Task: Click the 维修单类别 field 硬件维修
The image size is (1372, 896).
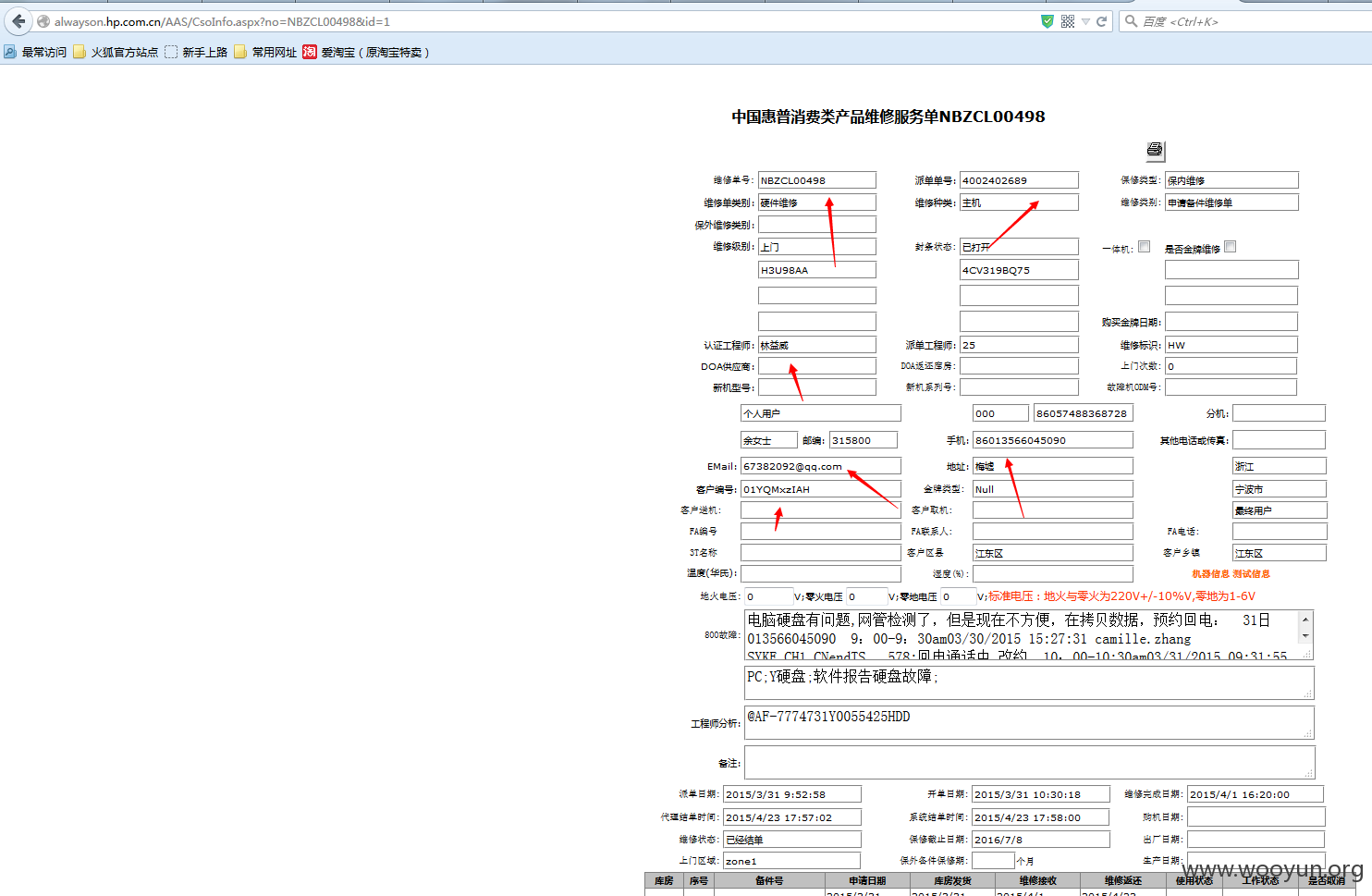Action: pyautogui.click(x=817, y=203)
